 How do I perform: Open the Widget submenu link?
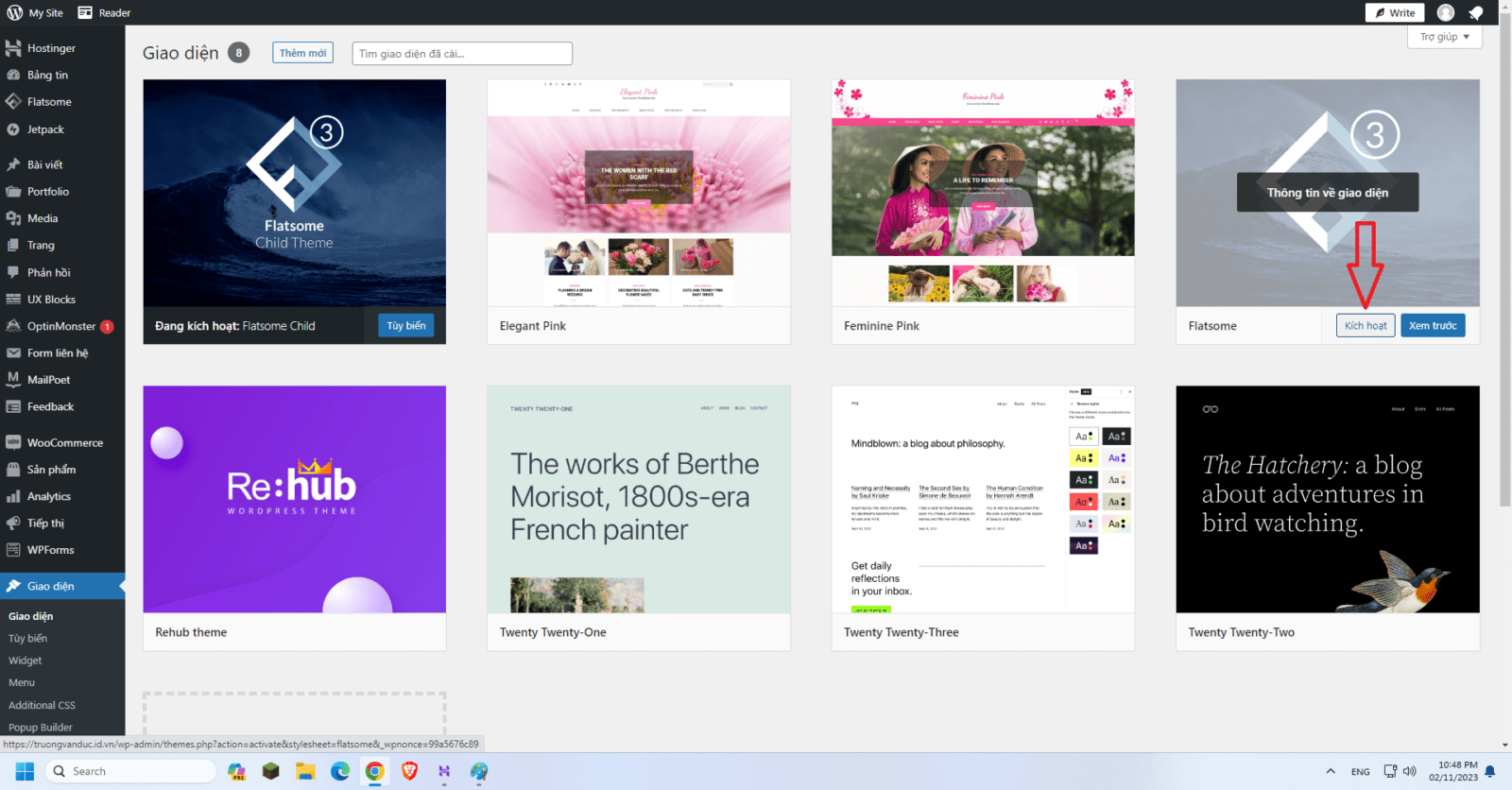pos(26,661)
